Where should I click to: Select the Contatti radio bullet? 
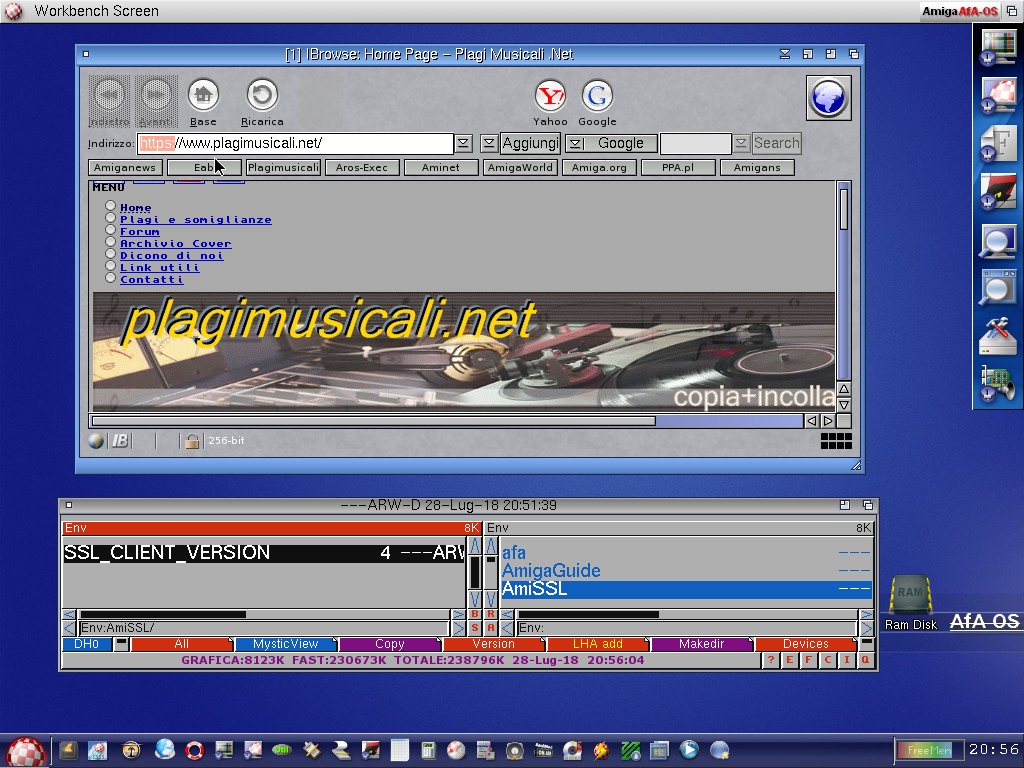(111, 279)
